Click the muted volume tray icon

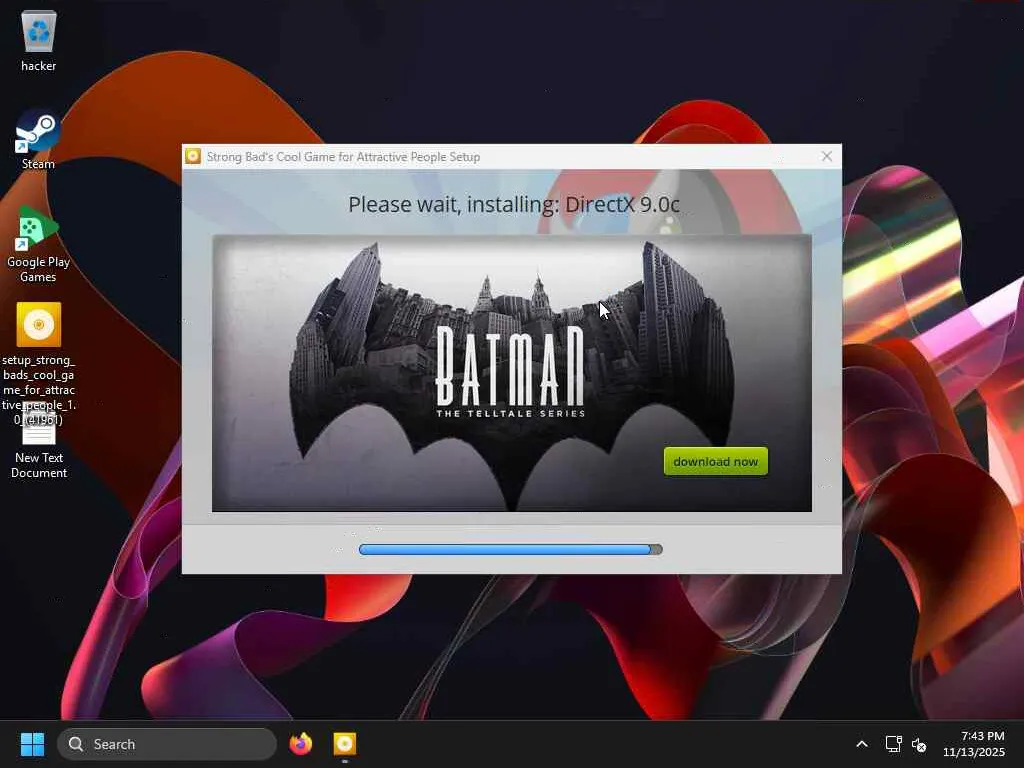pos(919,744)
